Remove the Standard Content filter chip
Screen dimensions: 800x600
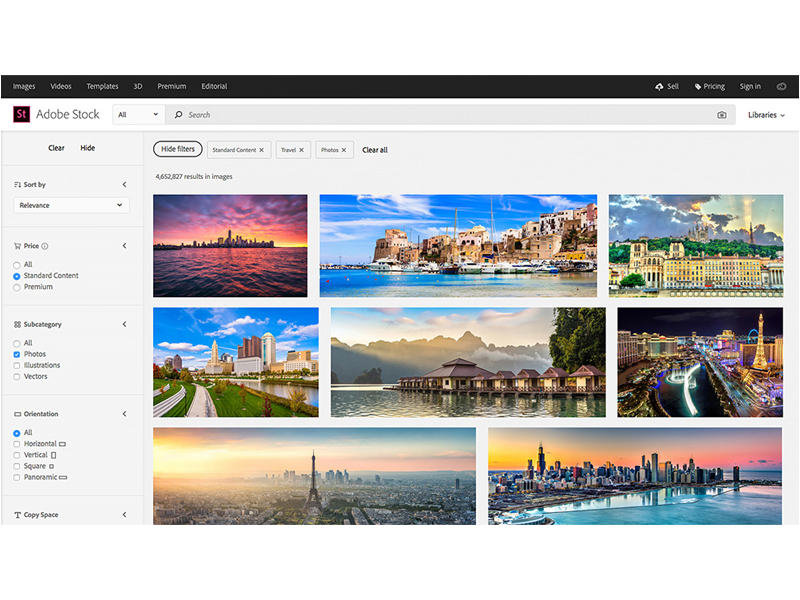pyautogui.click(x=262, y=150)
